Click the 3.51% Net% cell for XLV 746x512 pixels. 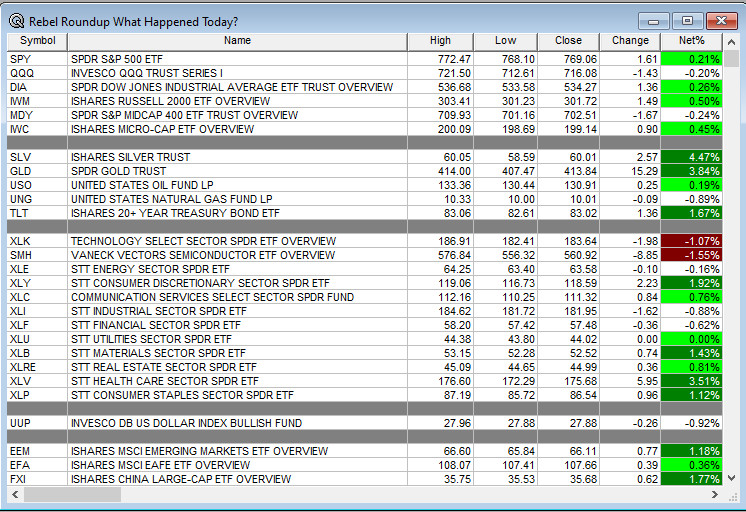coord(692,381)
